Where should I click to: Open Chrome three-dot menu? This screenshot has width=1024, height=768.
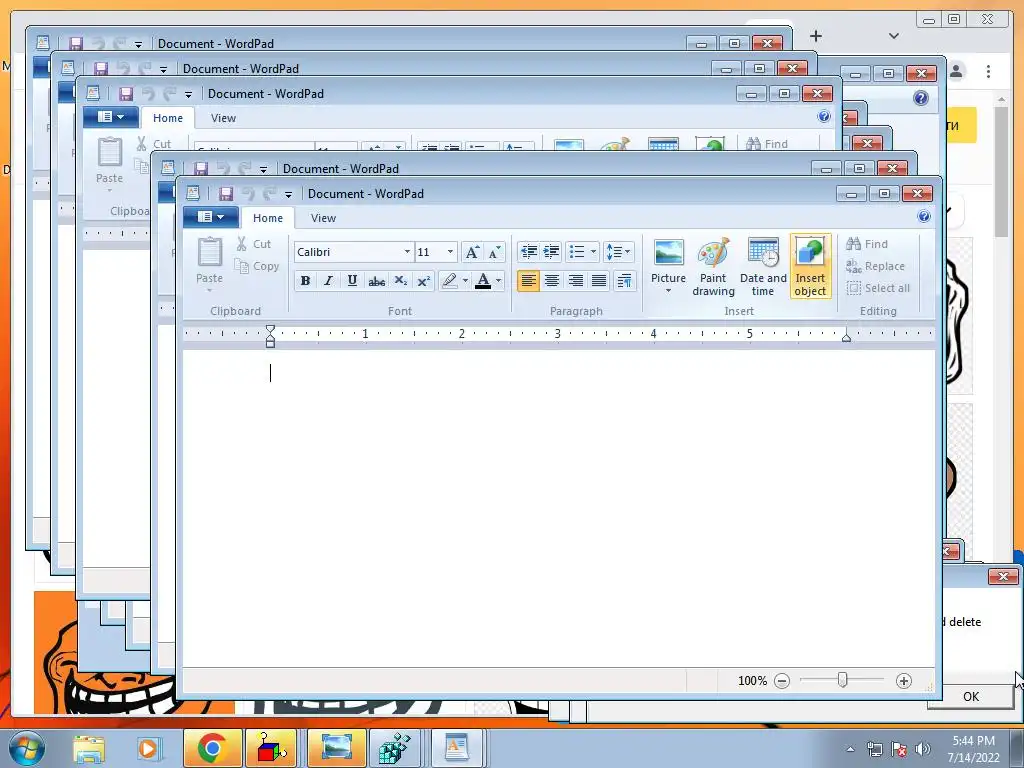988,71
